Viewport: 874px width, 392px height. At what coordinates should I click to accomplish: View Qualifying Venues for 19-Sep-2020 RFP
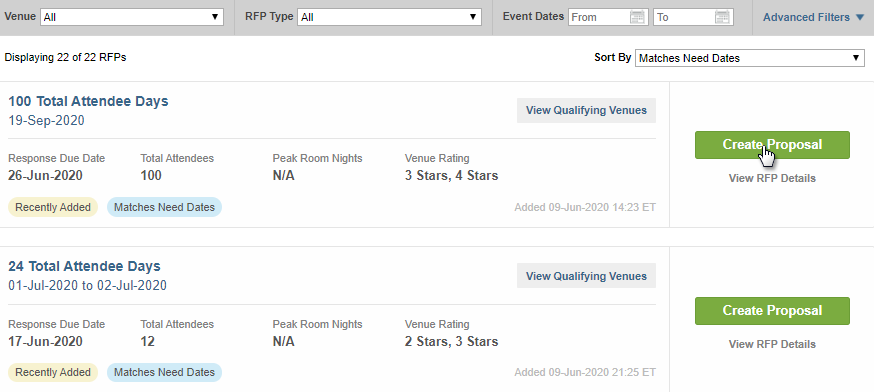pos(586,110)
